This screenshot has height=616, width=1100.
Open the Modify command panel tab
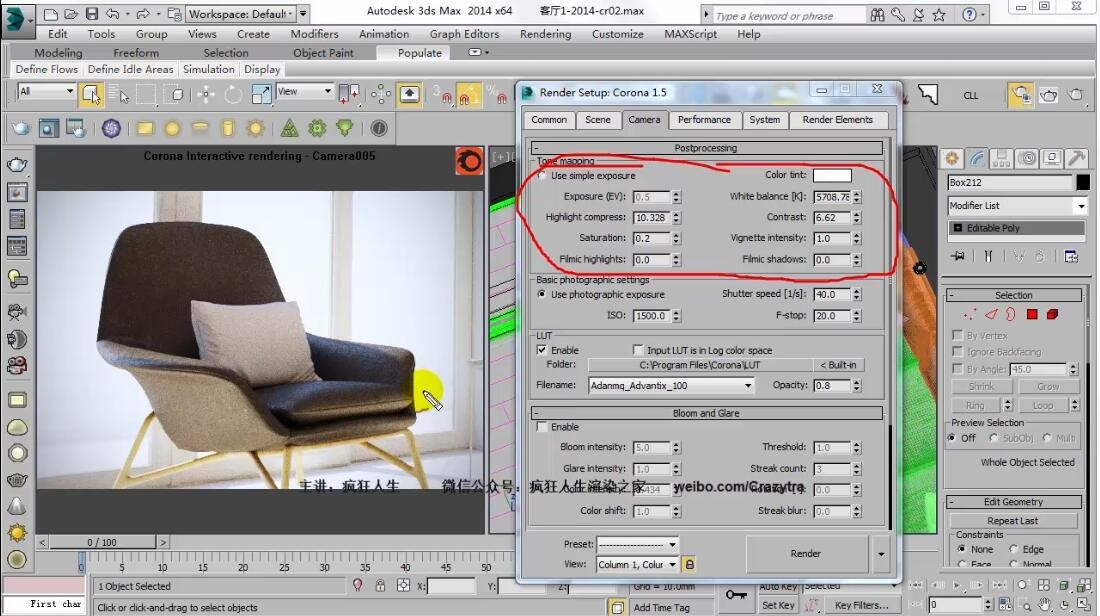tap(977, 159)
